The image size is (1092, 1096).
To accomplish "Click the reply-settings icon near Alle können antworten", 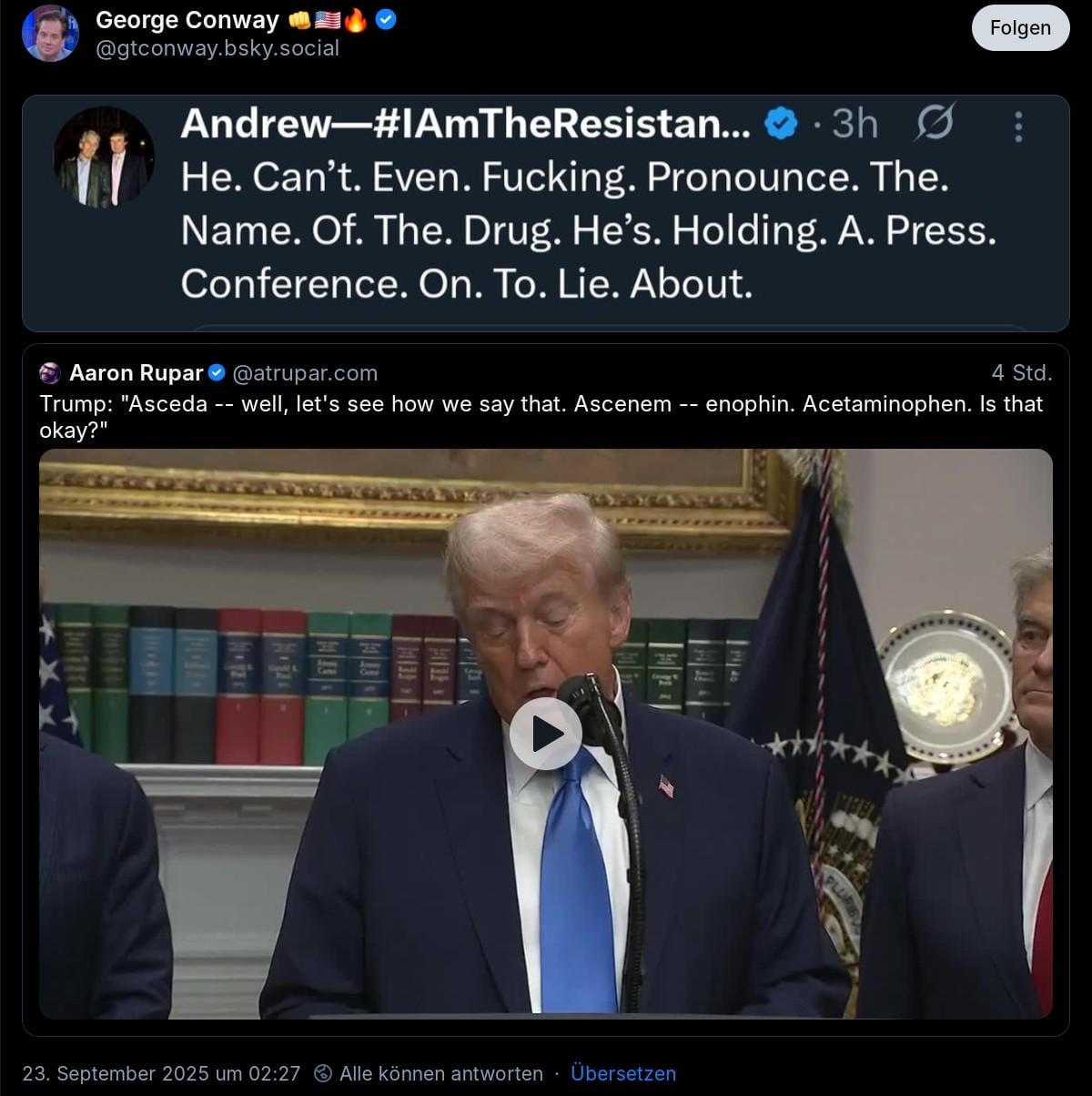I will pos(322,1074).
